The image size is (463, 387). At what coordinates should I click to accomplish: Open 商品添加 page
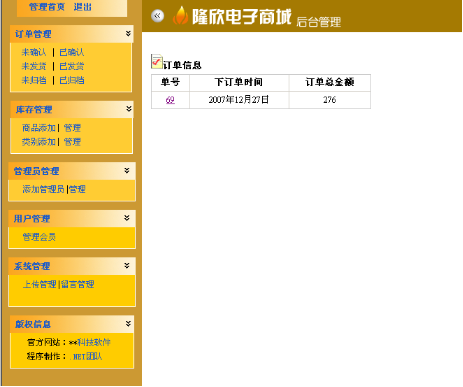pos(39,128)
